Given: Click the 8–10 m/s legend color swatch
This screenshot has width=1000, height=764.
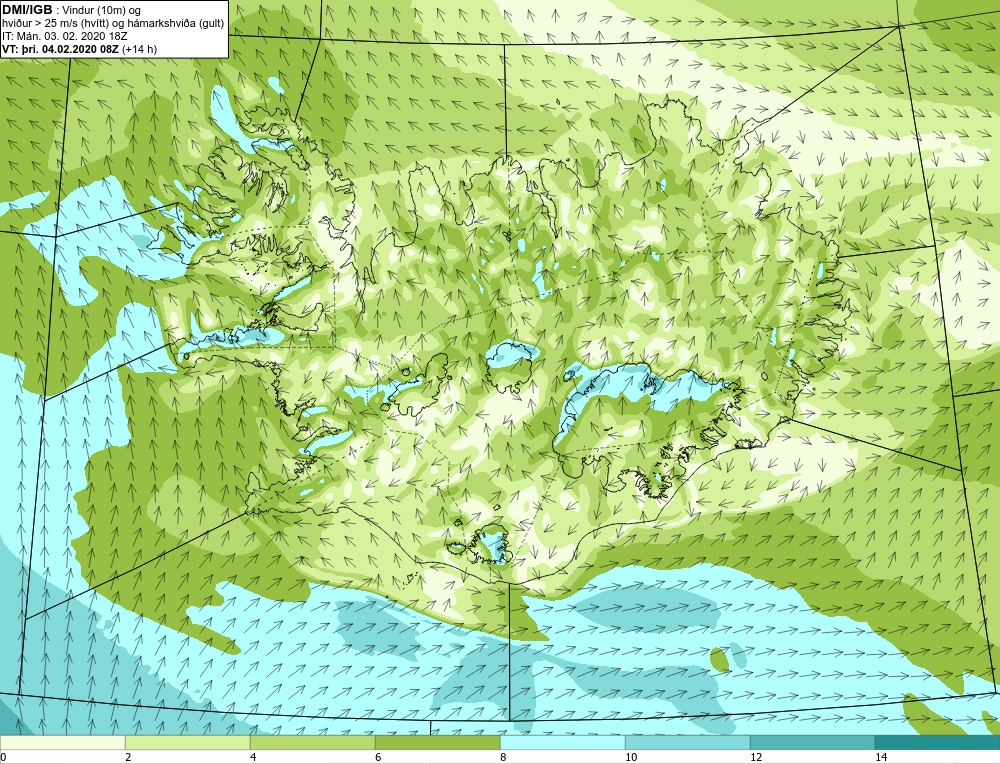Looking at the screenshot, I should point(562,742).
